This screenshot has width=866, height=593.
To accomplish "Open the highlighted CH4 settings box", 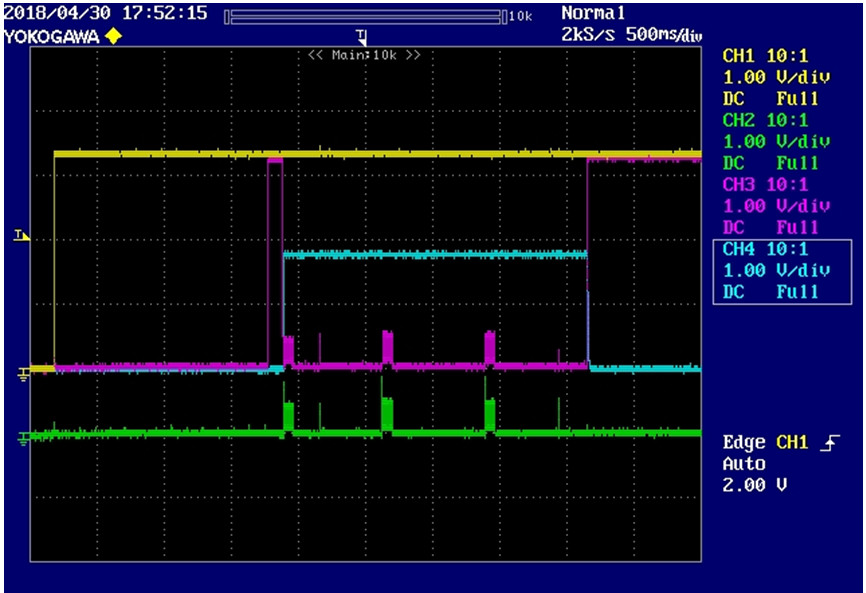I will (x=782, y=272).
